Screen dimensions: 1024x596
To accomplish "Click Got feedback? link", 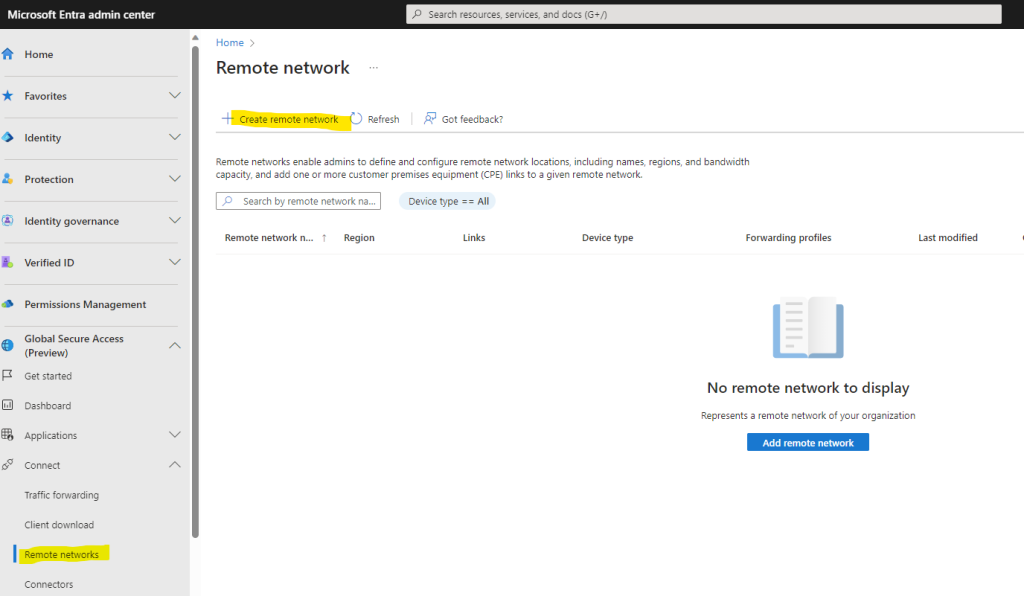I will point(464,119).
